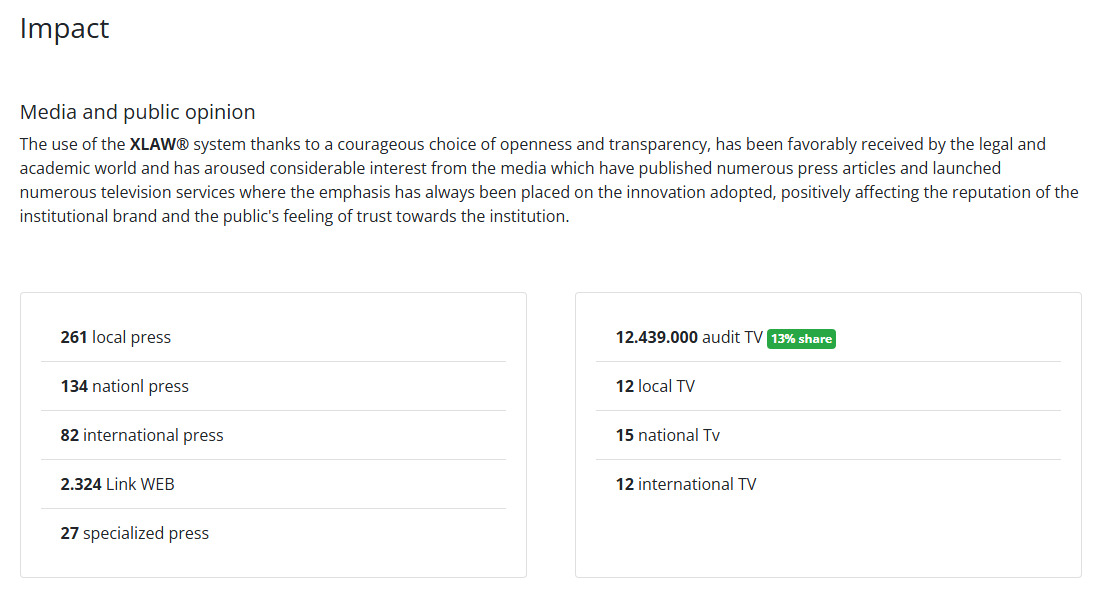The height and width of the screenshot is (607, 1110).
Task: Select the 261 local press row
Action: [273, 337]
